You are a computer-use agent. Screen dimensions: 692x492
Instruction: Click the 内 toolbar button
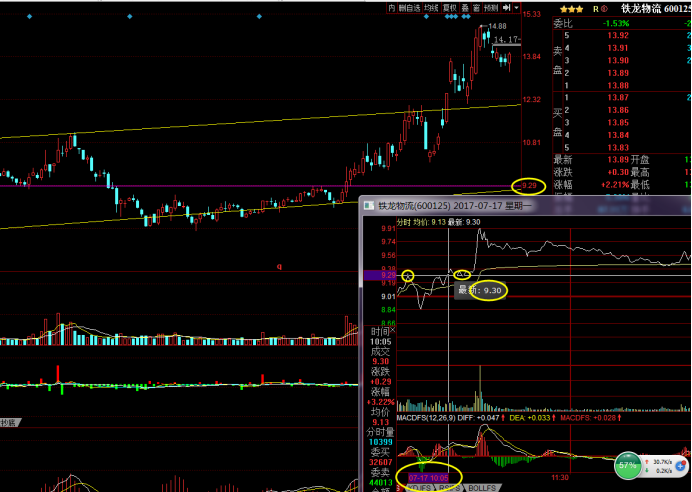click(393, 7)
